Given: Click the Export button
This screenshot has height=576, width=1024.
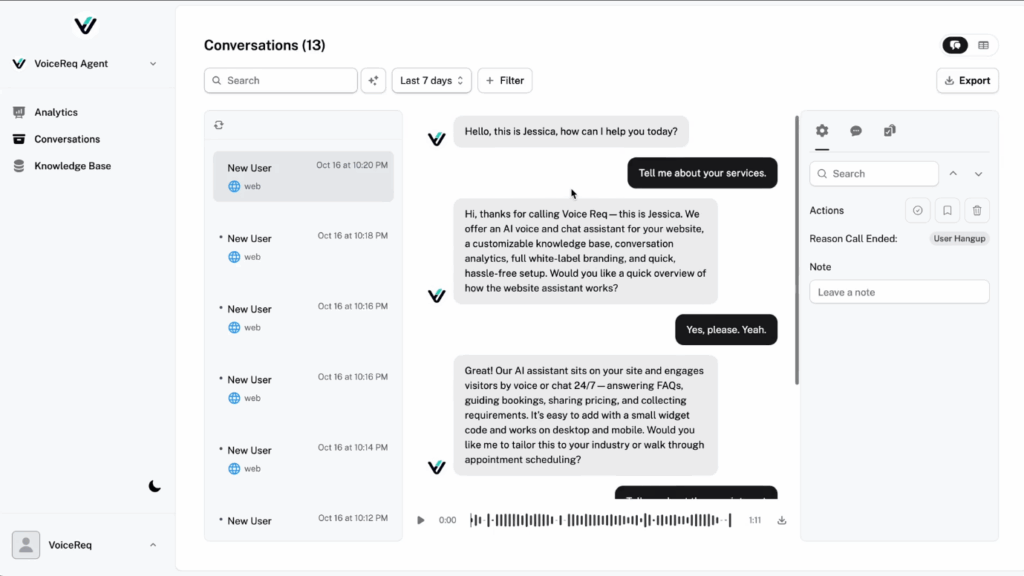Looking at the screenshot, I should (967, 81).
